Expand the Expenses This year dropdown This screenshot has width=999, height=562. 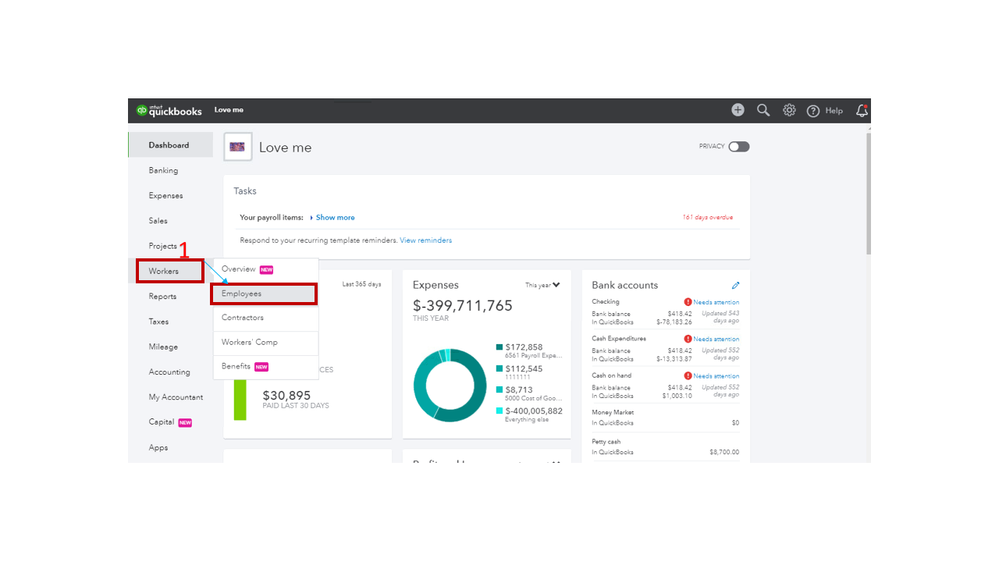tap(542, 285)
